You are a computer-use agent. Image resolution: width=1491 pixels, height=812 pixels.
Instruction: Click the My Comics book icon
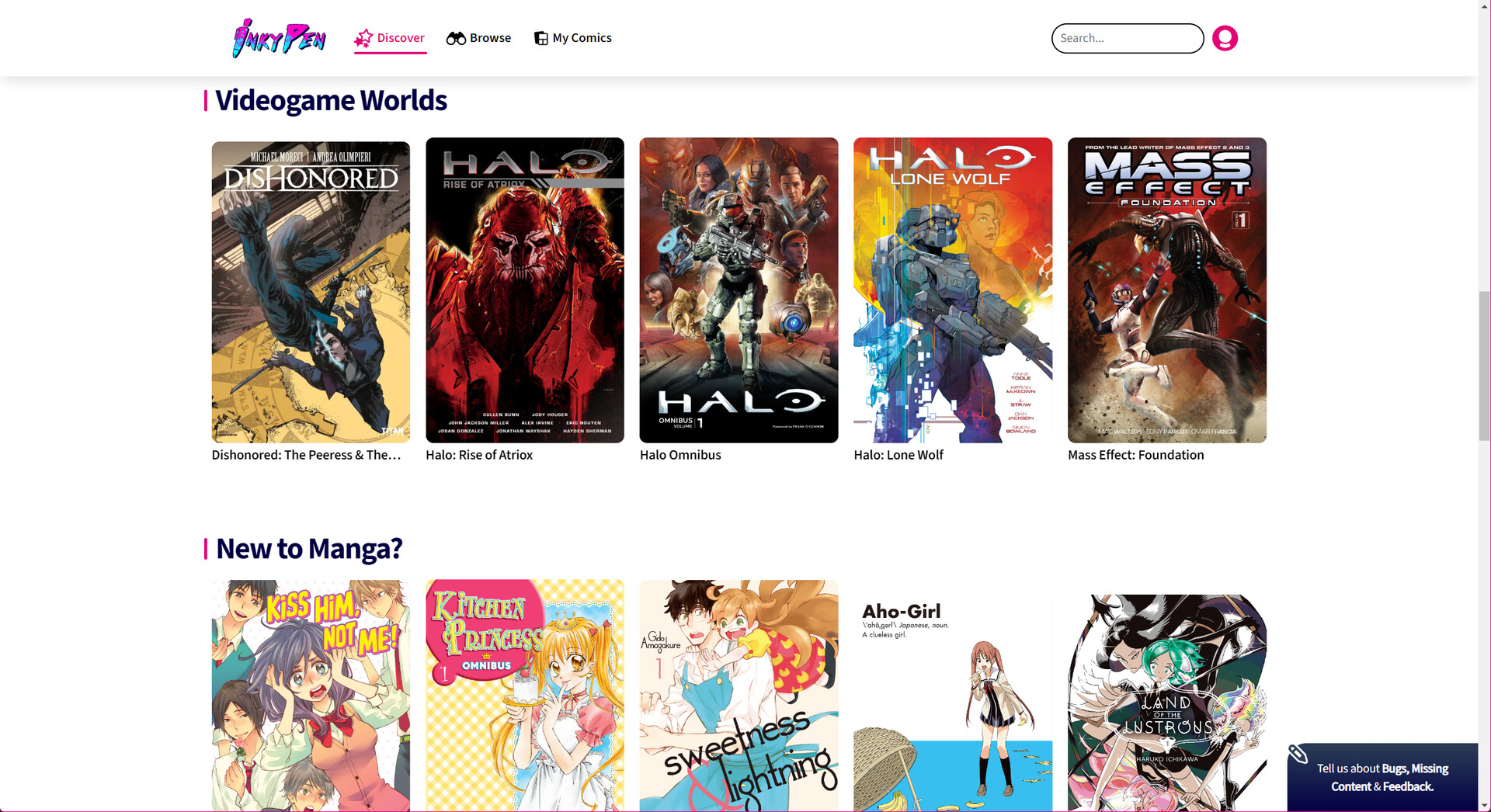(x=540, y=38)
